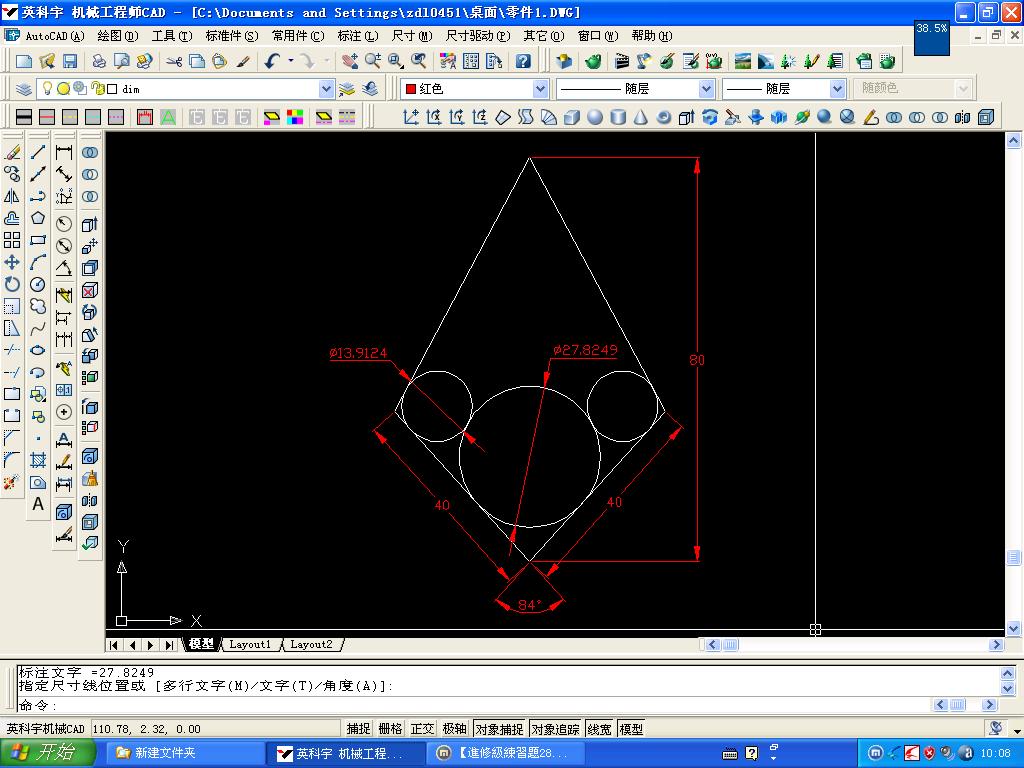Expand the dim layer dropdown
This screenshot has height=768, width=1024.
(x=327, y=89)
